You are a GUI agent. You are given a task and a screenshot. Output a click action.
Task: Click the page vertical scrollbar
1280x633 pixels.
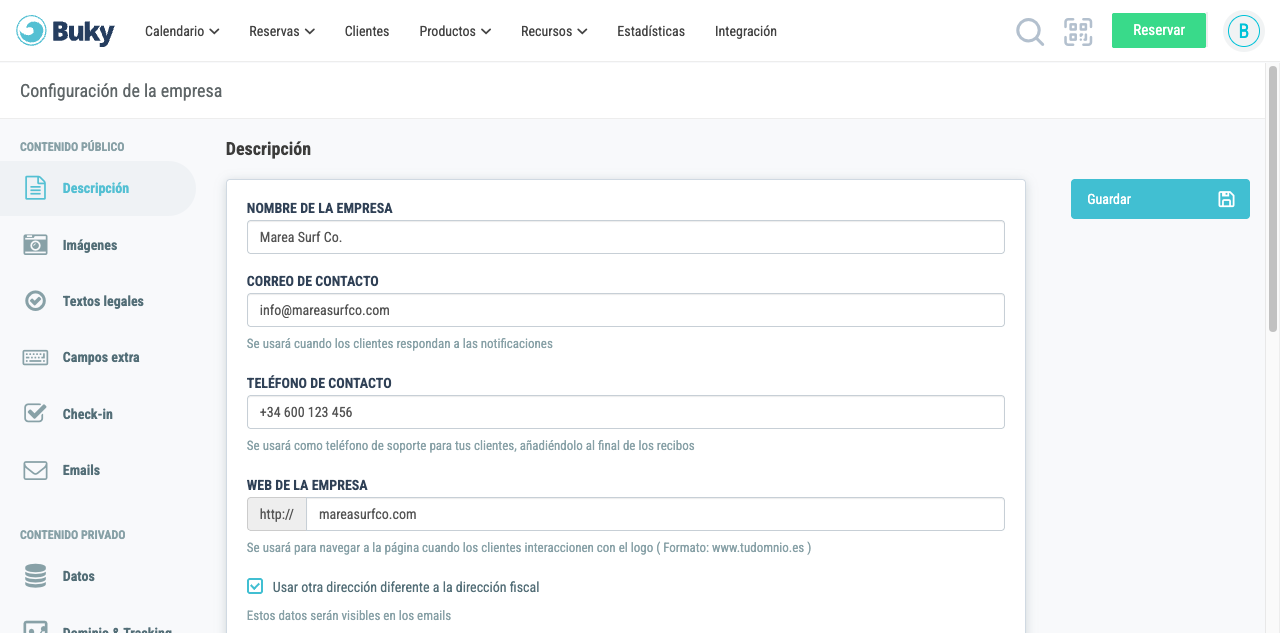coord(1273,198)
